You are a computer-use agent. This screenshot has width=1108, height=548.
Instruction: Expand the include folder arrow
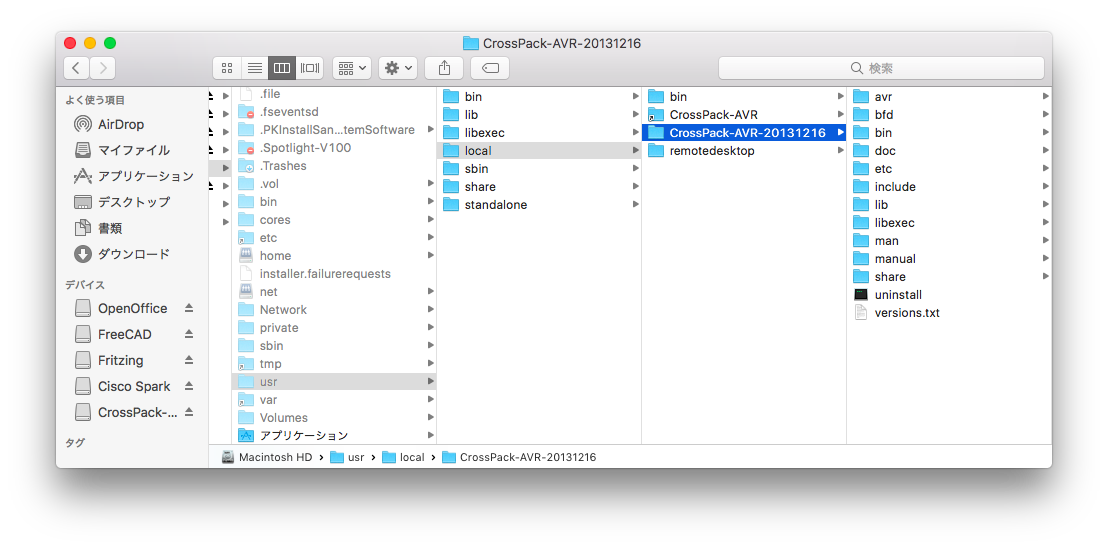click(x=1045, y=186)
